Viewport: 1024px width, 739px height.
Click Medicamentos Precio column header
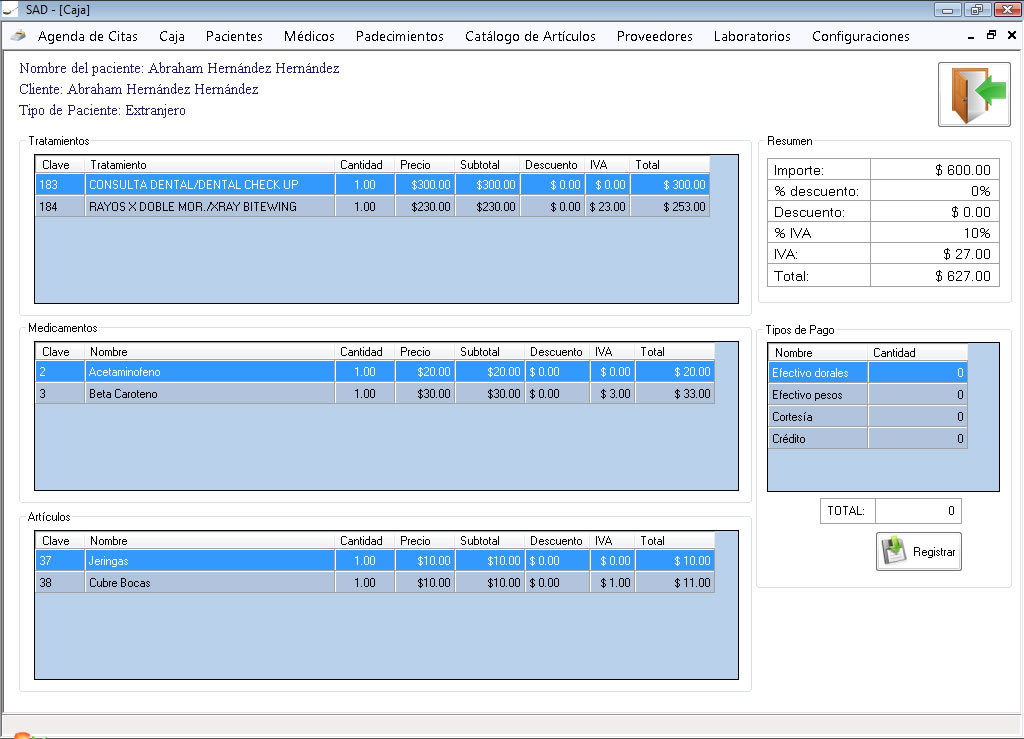click(x=424, y=352)
